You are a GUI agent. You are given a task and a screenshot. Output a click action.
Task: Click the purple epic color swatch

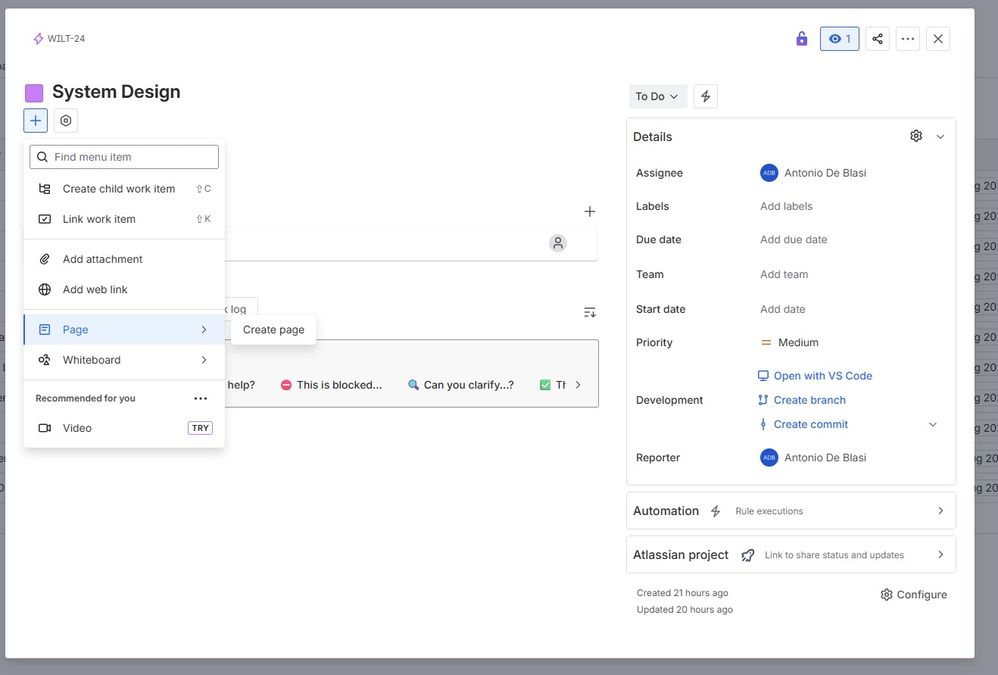(34, 93)
